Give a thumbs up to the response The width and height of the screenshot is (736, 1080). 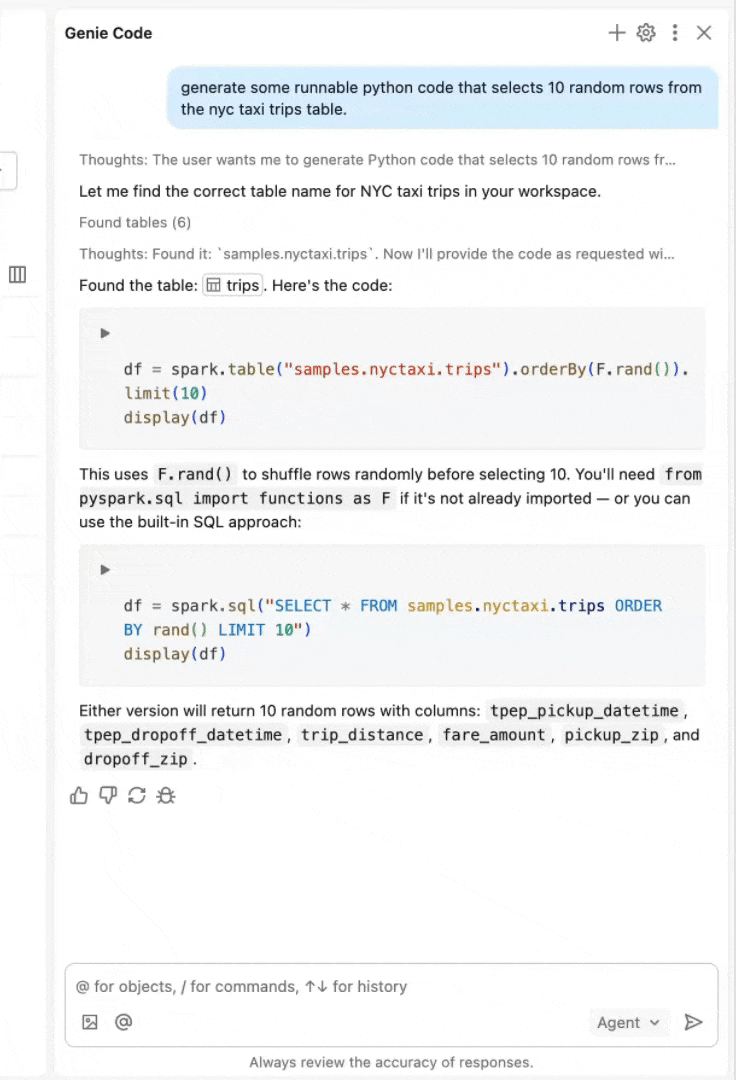point(80,795)
